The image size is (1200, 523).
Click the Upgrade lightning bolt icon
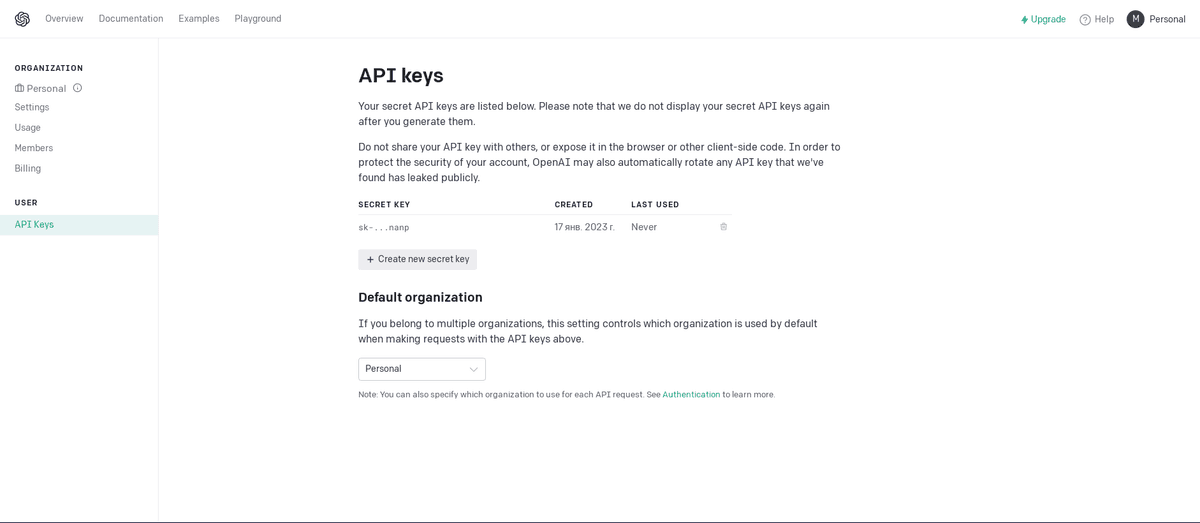pyautogui.click(x=1024, y=19)
